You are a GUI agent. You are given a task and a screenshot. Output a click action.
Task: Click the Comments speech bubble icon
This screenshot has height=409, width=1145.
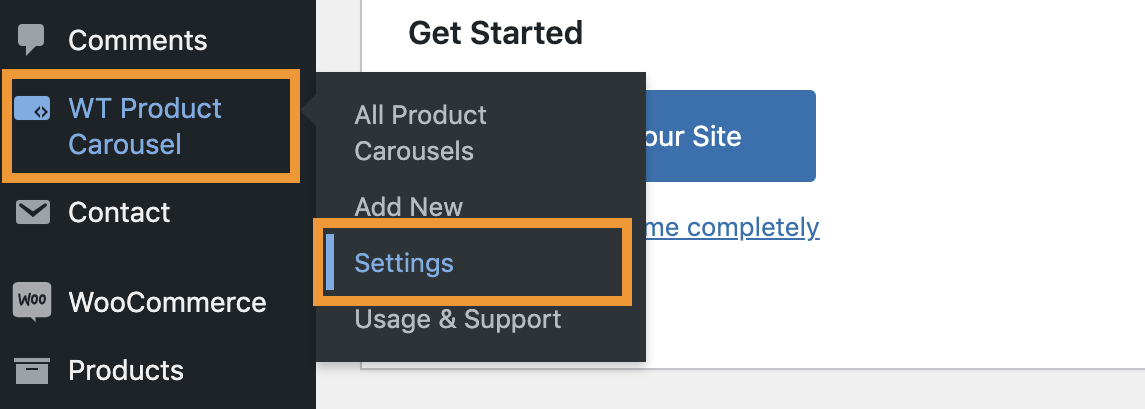click(31, 39)
